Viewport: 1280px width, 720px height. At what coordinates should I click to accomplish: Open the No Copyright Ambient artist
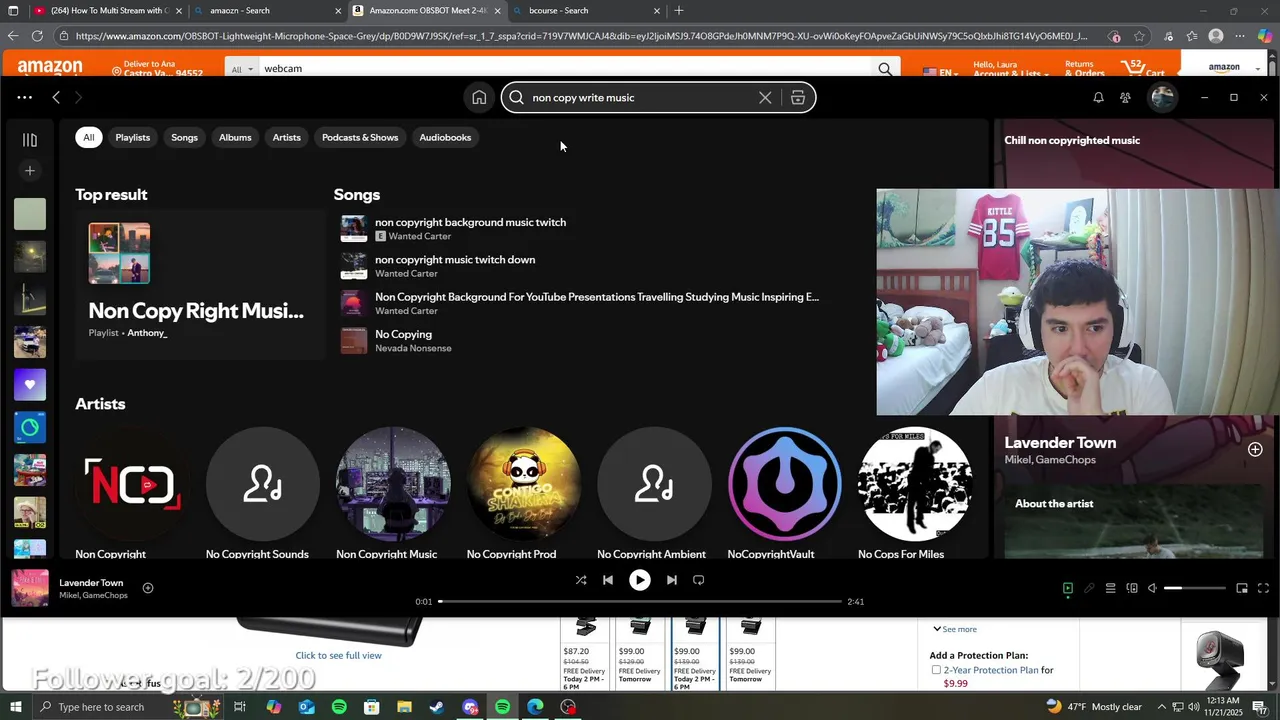[654, 484]
